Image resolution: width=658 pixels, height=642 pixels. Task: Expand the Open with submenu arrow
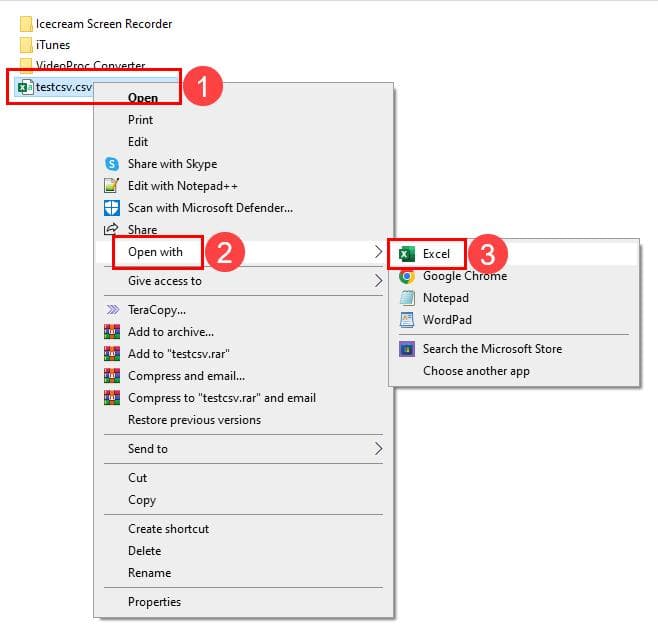point(378,252)
